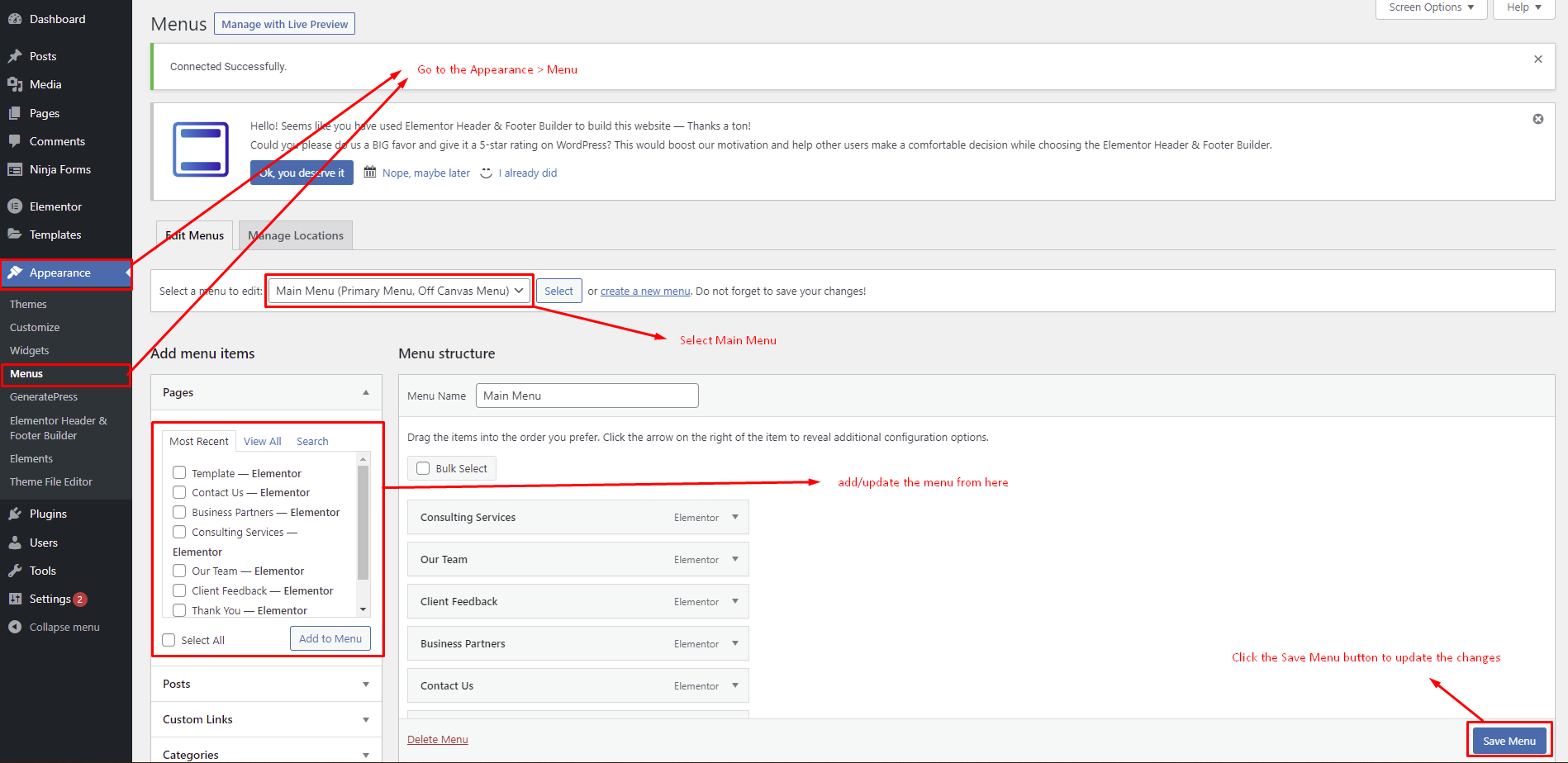Screen dimensions: 1568x763
Task: Open Themes in the Appearance submenu
Action: click(x=28, y=304)
